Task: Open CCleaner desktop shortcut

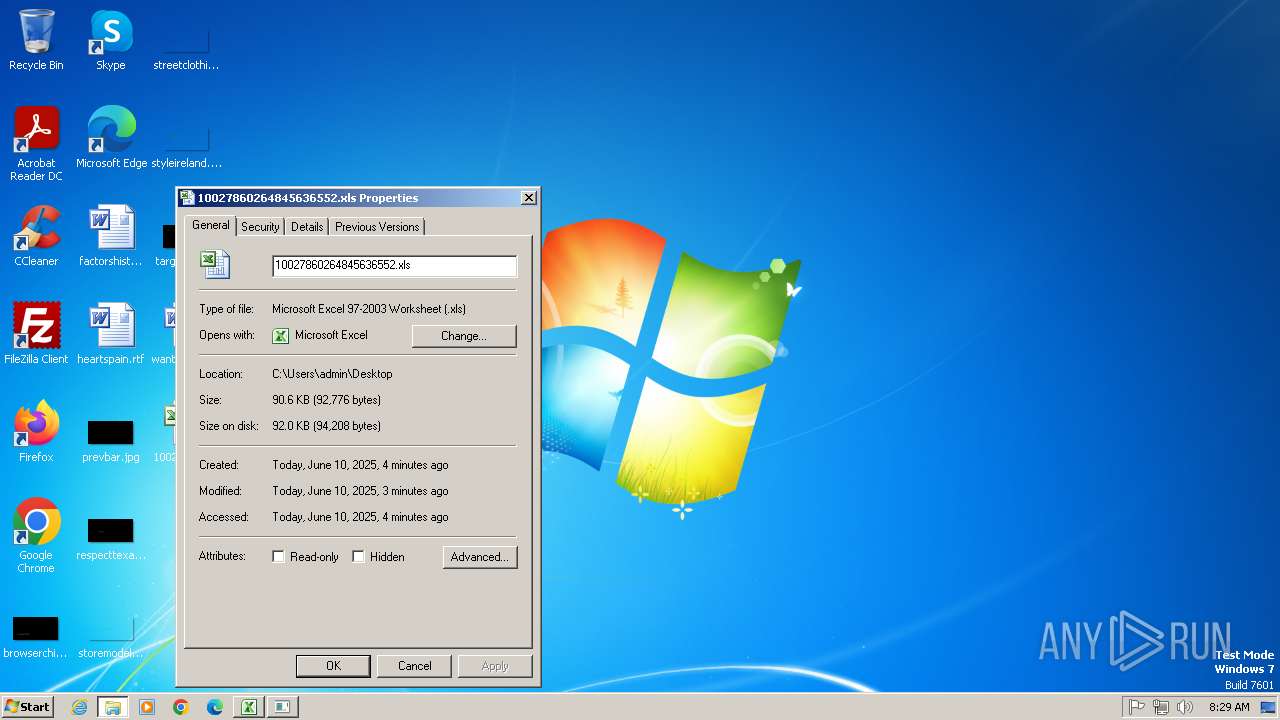Action: (x=36, y=236)
